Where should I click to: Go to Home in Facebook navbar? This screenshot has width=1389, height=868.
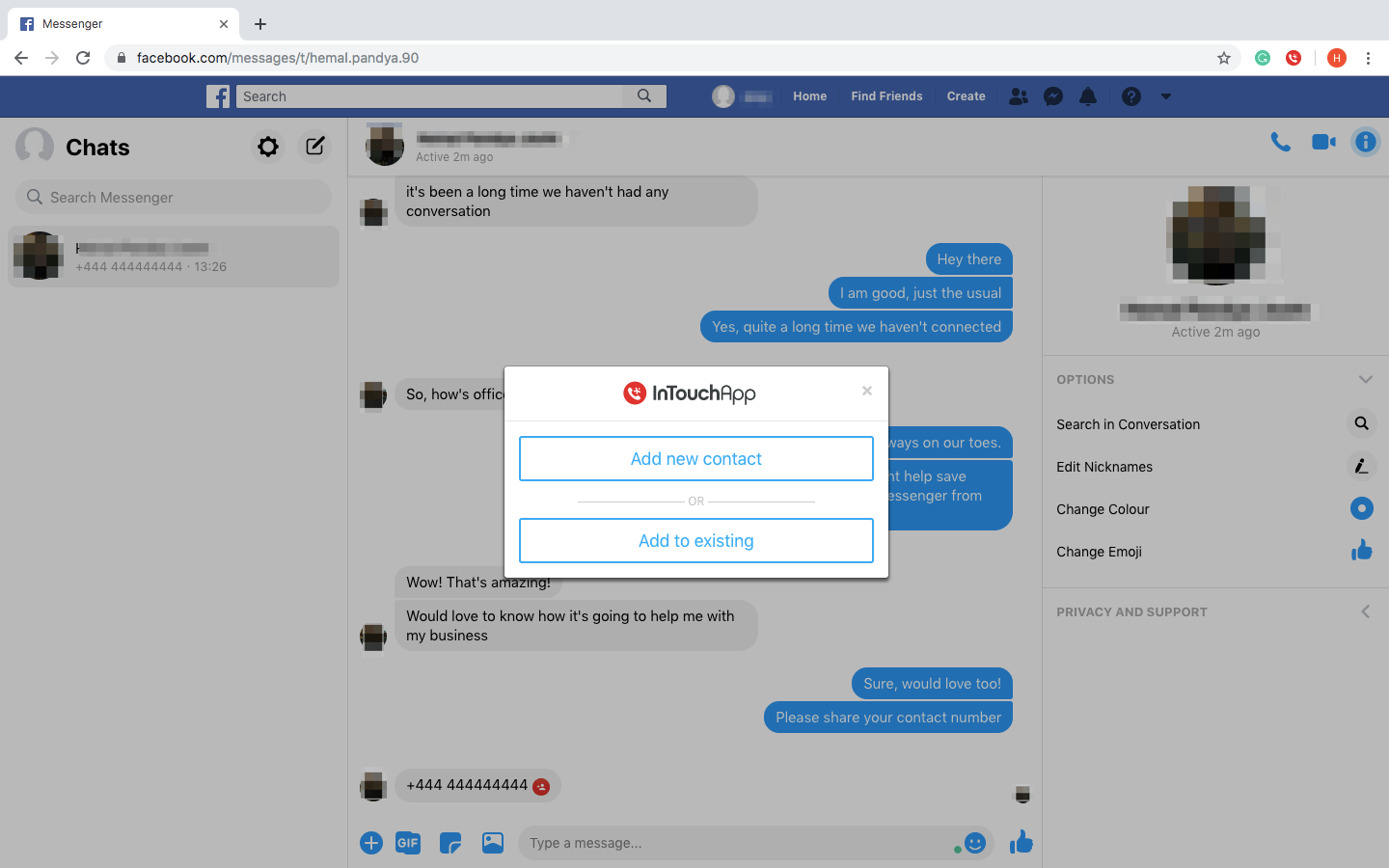click(810, 96)
